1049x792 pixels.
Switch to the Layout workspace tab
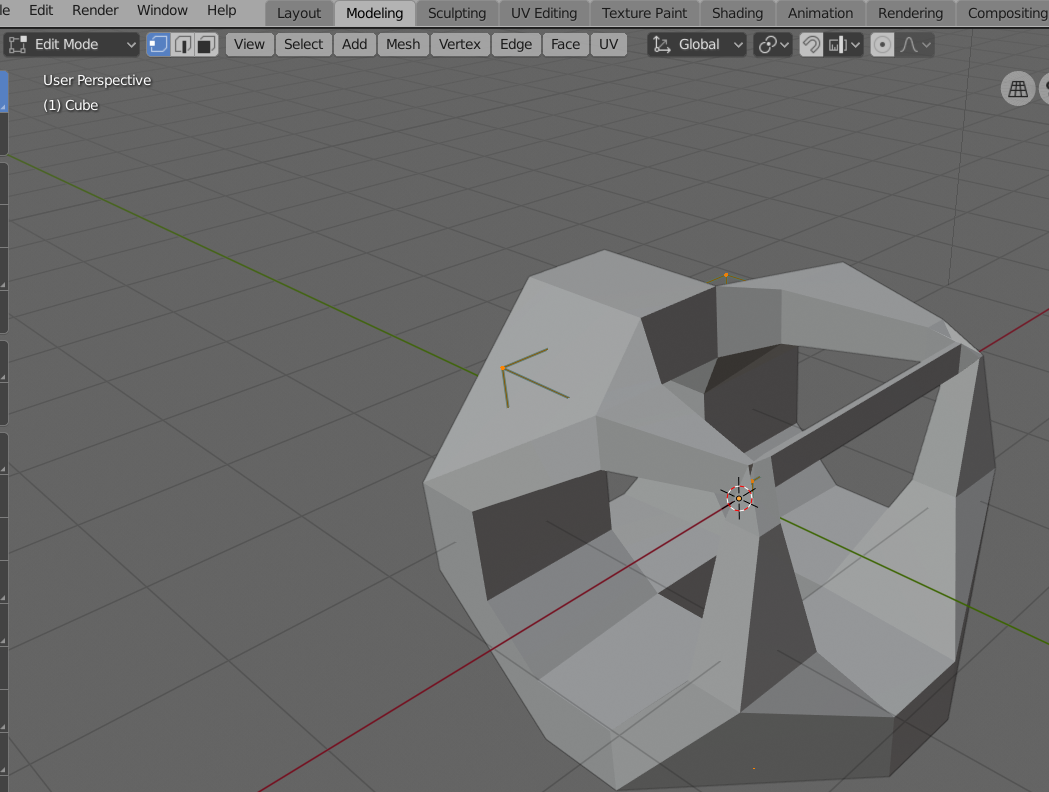[299, 13]
